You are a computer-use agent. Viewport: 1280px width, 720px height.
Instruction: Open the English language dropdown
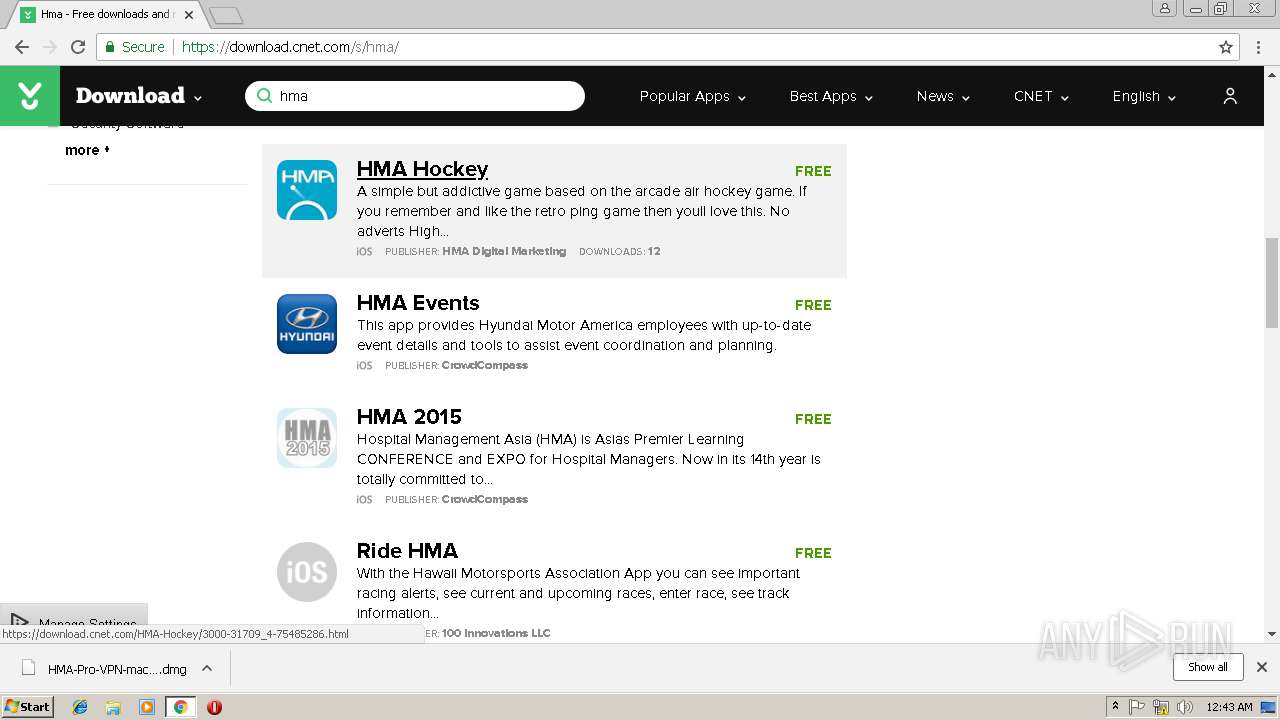pyautogui.click(x=1144, y=96)
